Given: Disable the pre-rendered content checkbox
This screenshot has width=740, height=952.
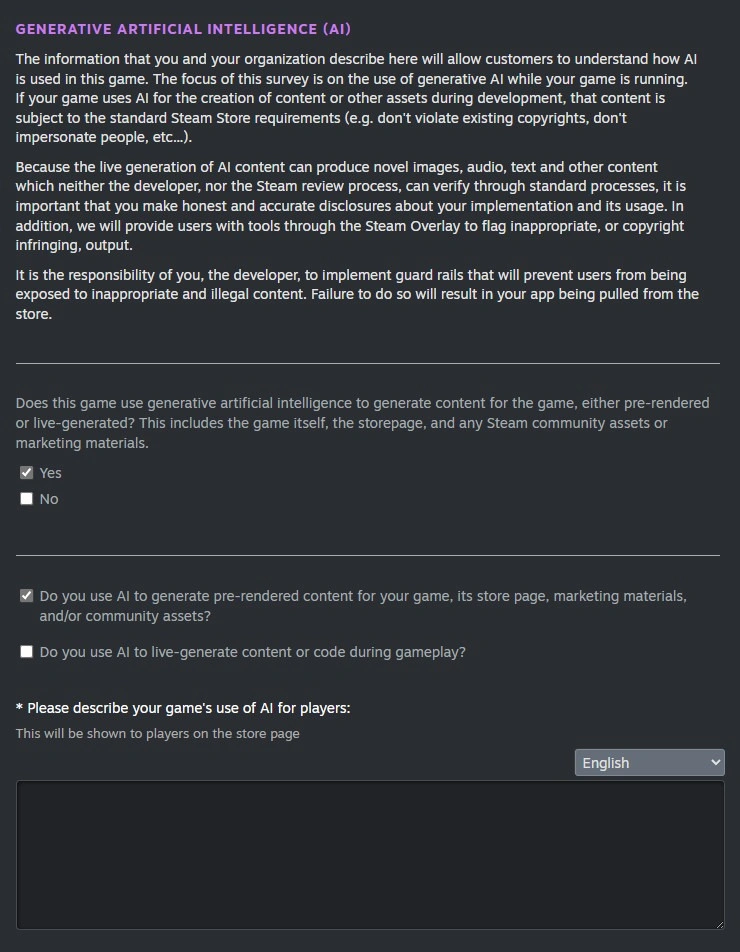Looking at the screenshot, I should [x=24, y=594].
